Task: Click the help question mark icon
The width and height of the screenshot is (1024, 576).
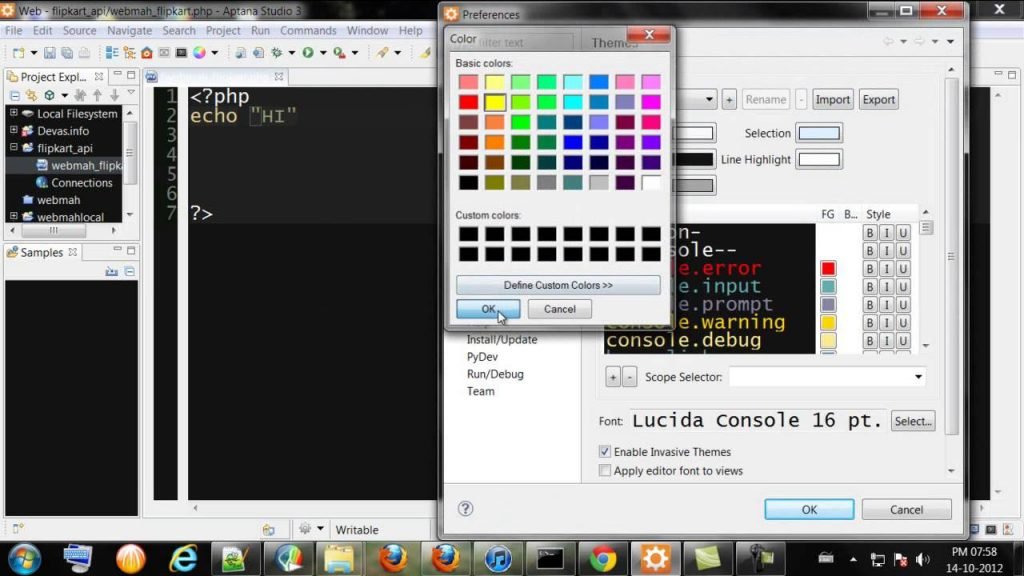Action: (465, 509)
